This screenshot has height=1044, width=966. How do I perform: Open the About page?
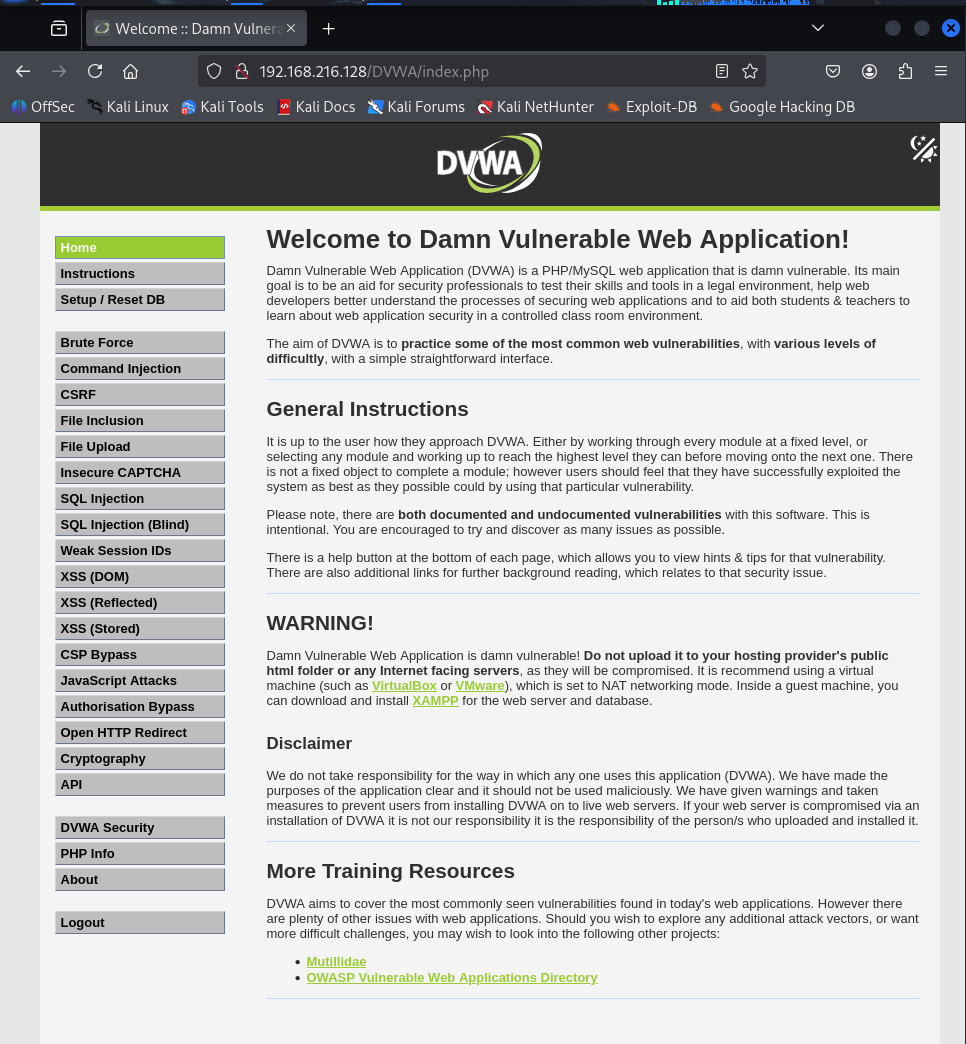[140, 879]
